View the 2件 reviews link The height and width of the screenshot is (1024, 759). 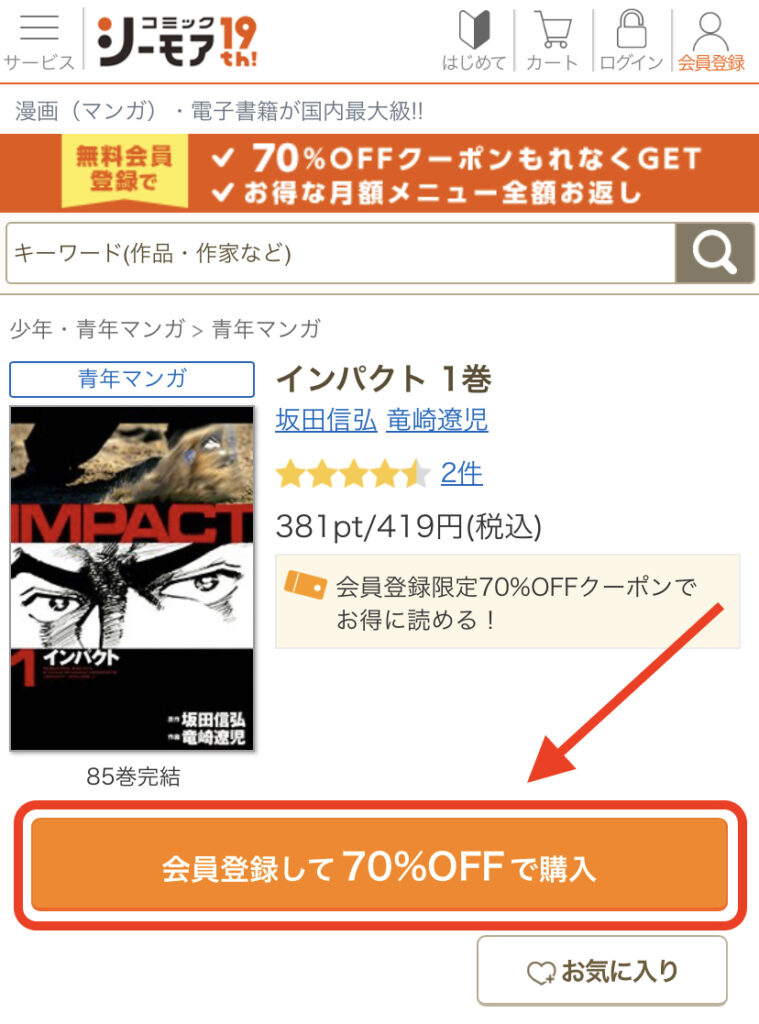(461, 473)
